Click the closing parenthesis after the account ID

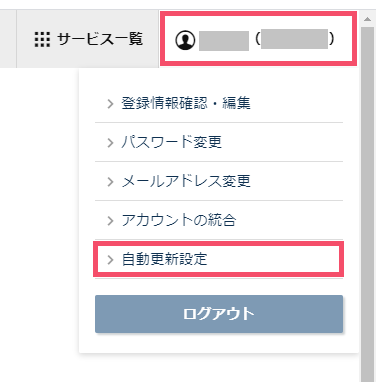pos(331,39)
